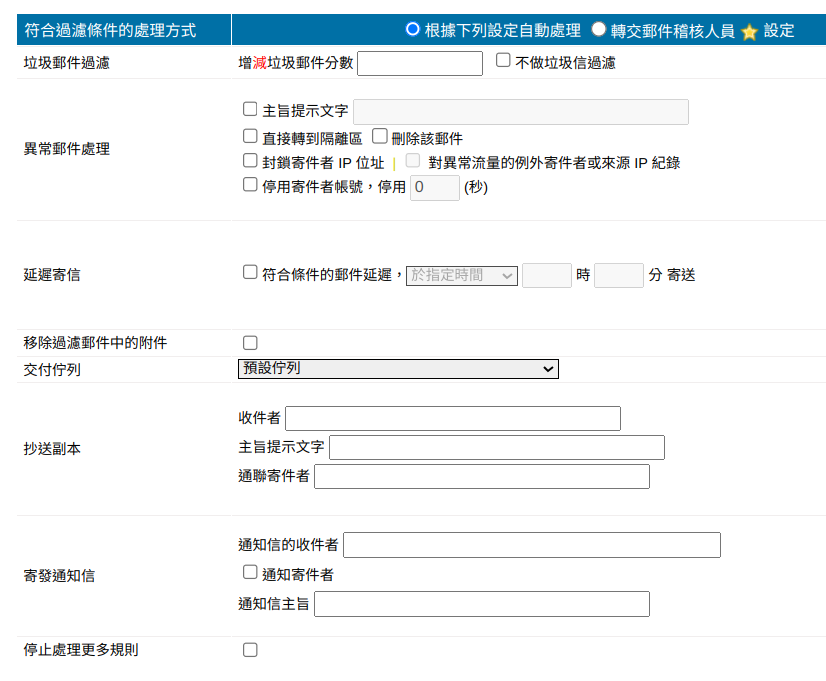Check the 刪除該郵件 option

point(379,136)
